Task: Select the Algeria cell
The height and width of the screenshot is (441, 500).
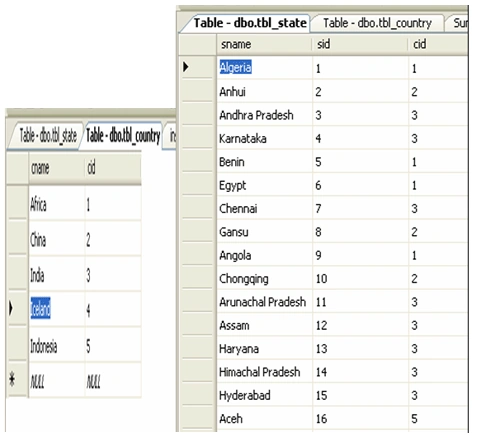Action: 264,68
